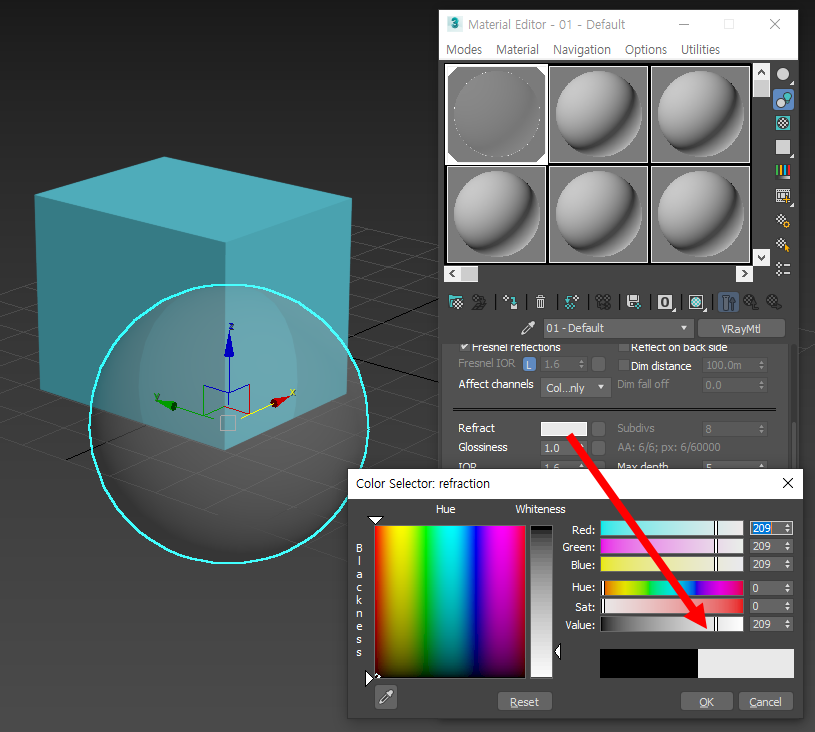
Task: Click map button next to Fresnel IOR
Action: pyautogui.click(x=599, y=364)
